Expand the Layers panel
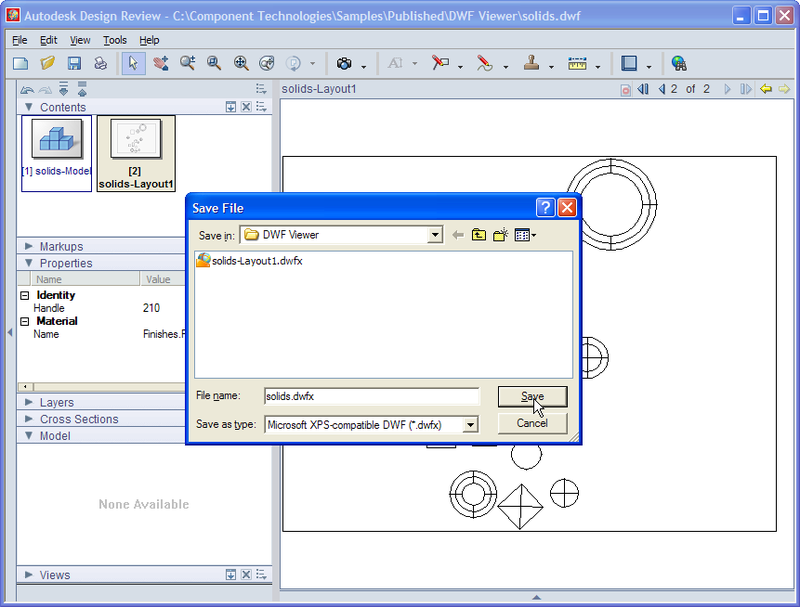This screenshot has width=800, height=607. point(28,403)
